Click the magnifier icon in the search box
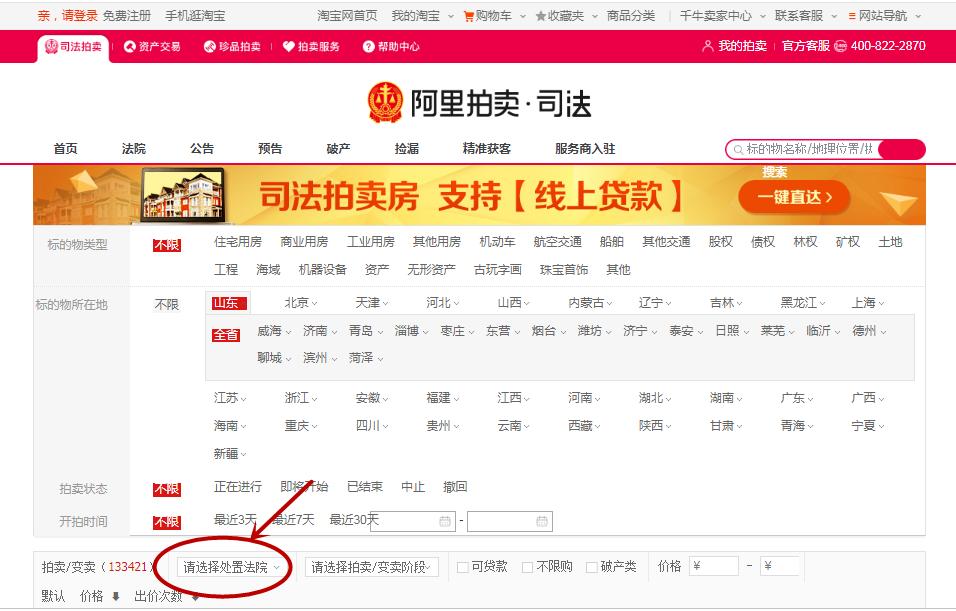The width and height of the screenshot is (956, 611). point(738,149)
